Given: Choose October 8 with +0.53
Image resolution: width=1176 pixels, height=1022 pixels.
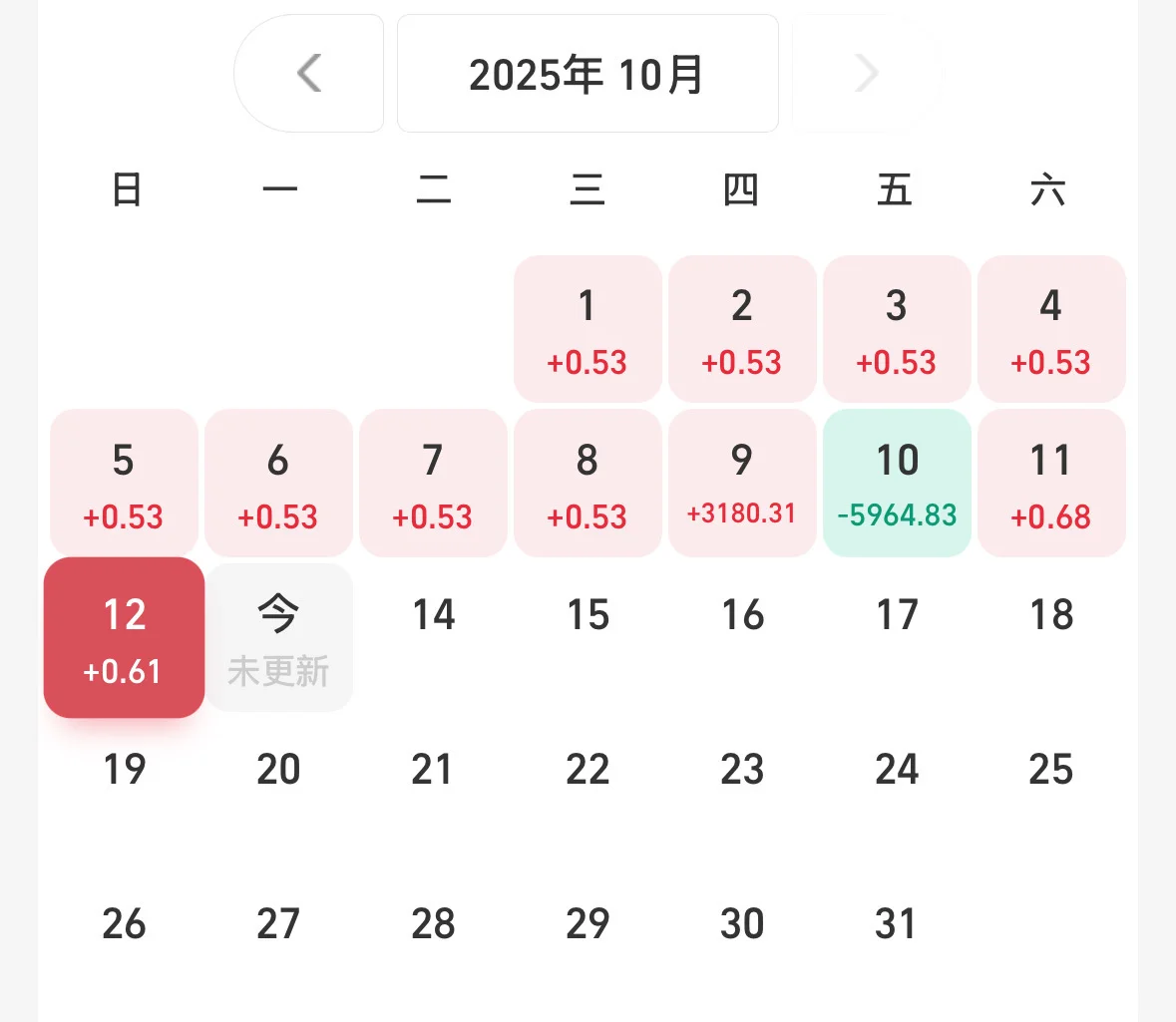Looking at the screenshot, I should click(x=588, y=484).
